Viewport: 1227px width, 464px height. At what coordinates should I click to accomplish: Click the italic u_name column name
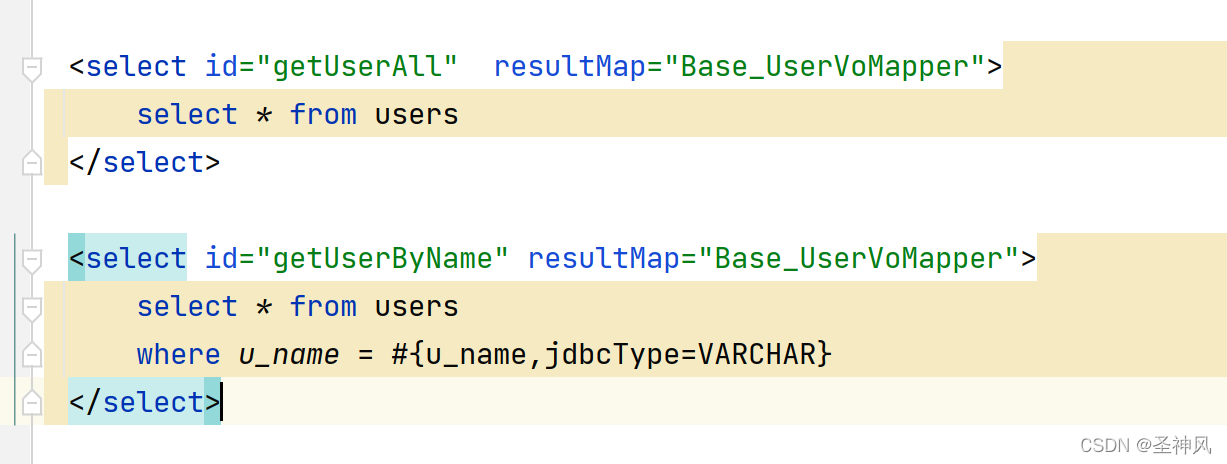click(289, 355)
